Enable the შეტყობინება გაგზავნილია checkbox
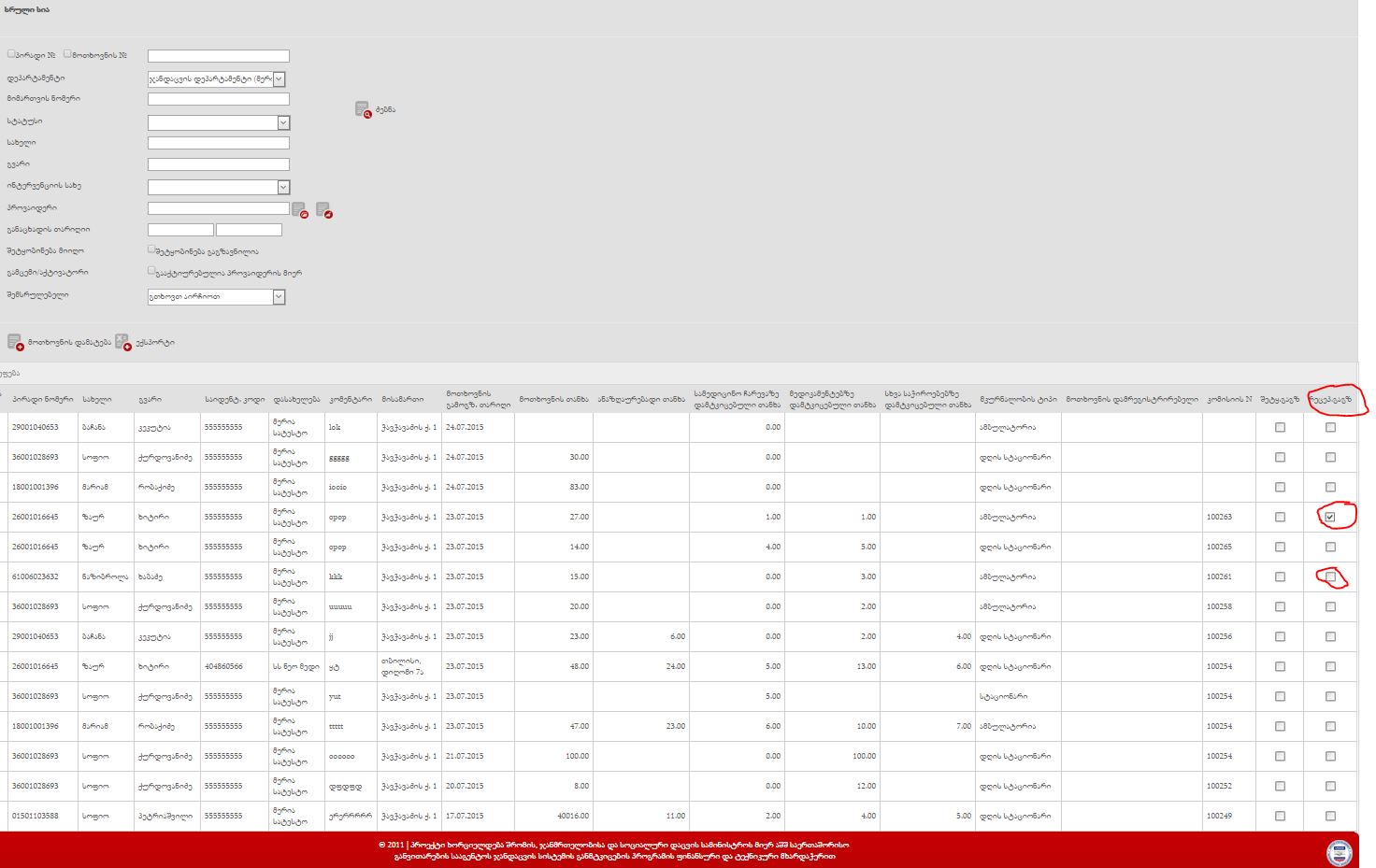The height and width of the screenshot is (868, 1376). click(x=151, y=249)
